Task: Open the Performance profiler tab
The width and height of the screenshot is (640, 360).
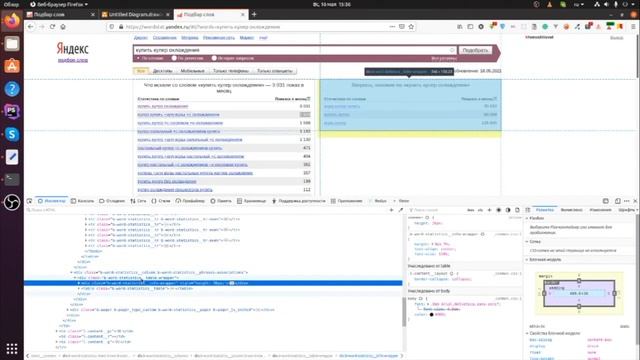Action: (190, 201)
